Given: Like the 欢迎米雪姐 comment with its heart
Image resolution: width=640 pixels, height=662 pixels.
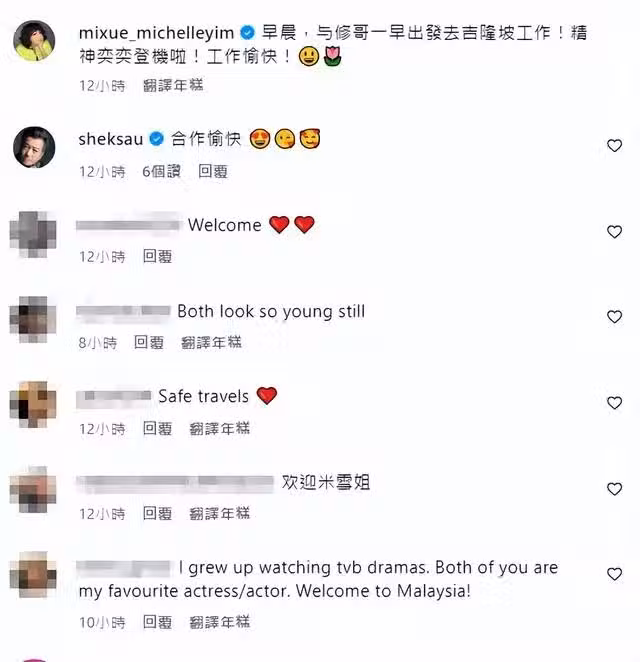Looking at the screenshot, I should (x=614, y=489).
